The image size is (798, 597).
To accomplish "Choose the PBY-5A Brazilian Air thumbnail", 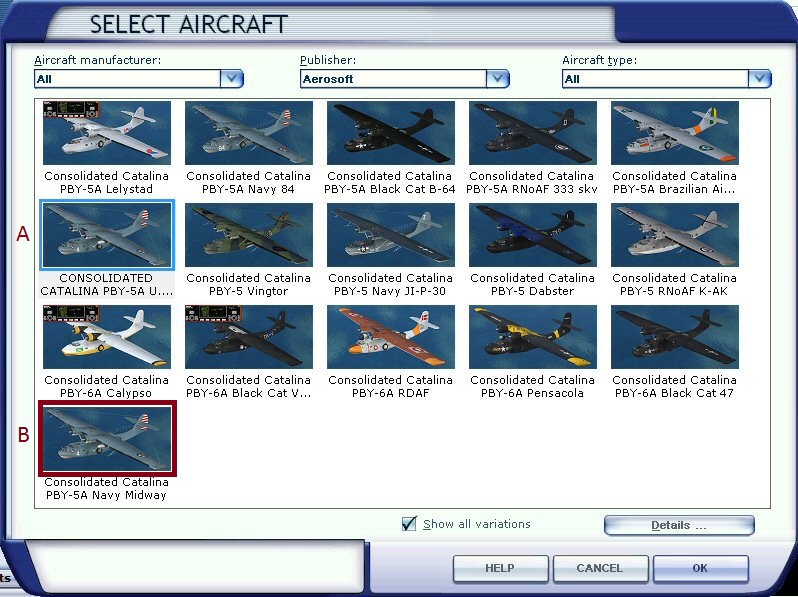I will point(675,133).
